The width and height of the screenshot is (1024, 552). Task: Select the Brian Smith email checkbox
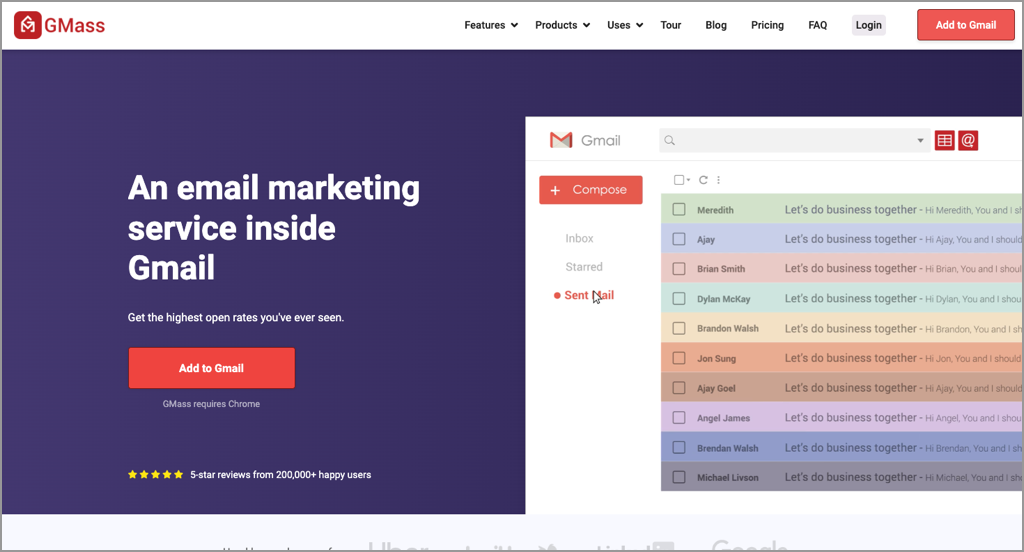pyautogui.click(x=679, y=268)
